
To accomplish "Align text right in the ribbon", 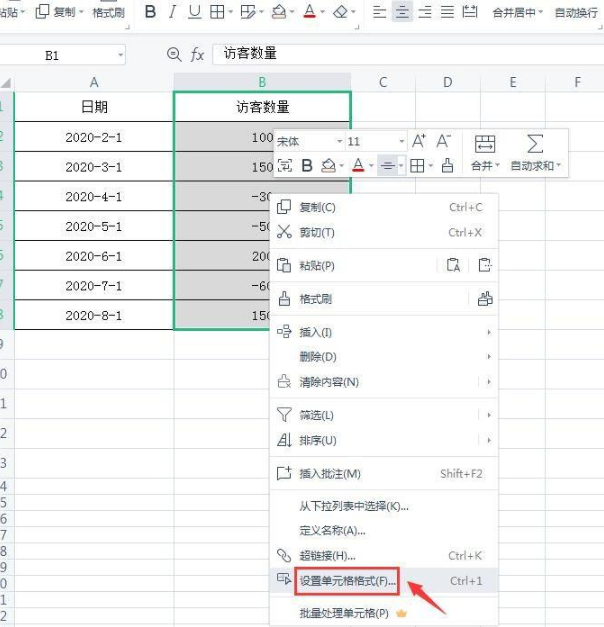I will pyautogui.click(x=425, y=12).
